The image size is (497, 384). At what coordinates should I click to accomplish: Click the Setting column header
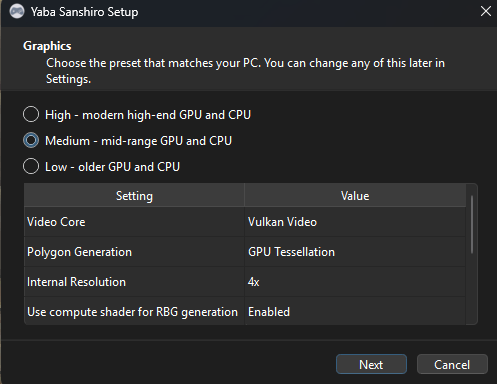coord(134,196)
